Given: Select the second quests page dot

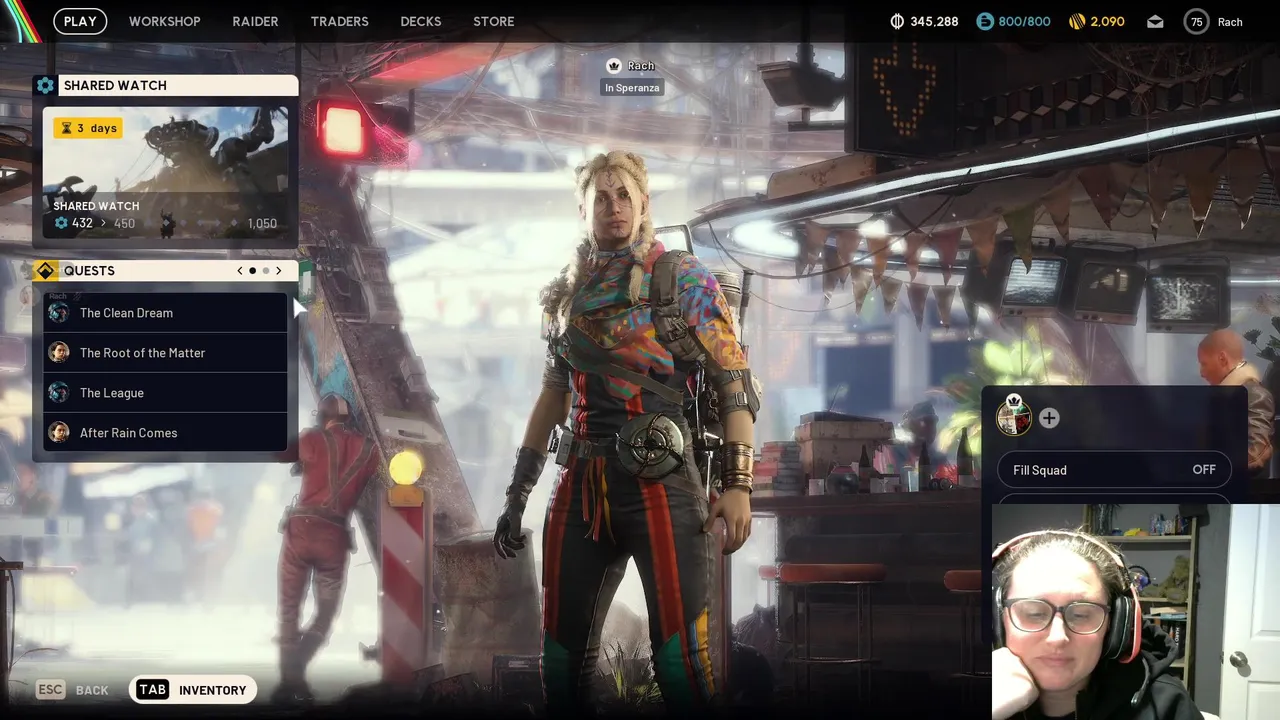Looking at the screenshot, I should click(266, 271).
